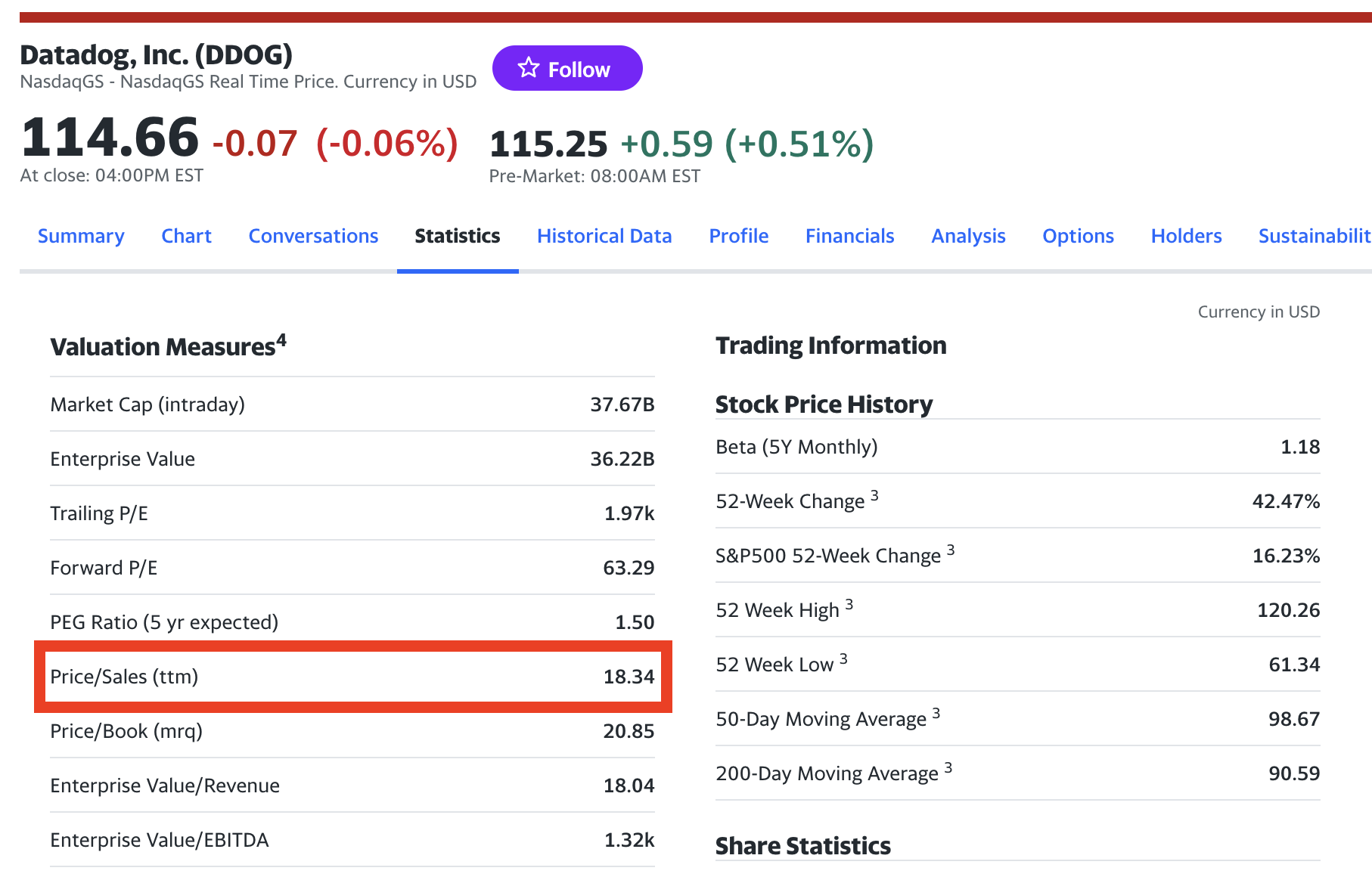The height and width of the screenshot is (877, 1372).
Task: Click the Price/Sales value 18.34
Action: [629, 677]
